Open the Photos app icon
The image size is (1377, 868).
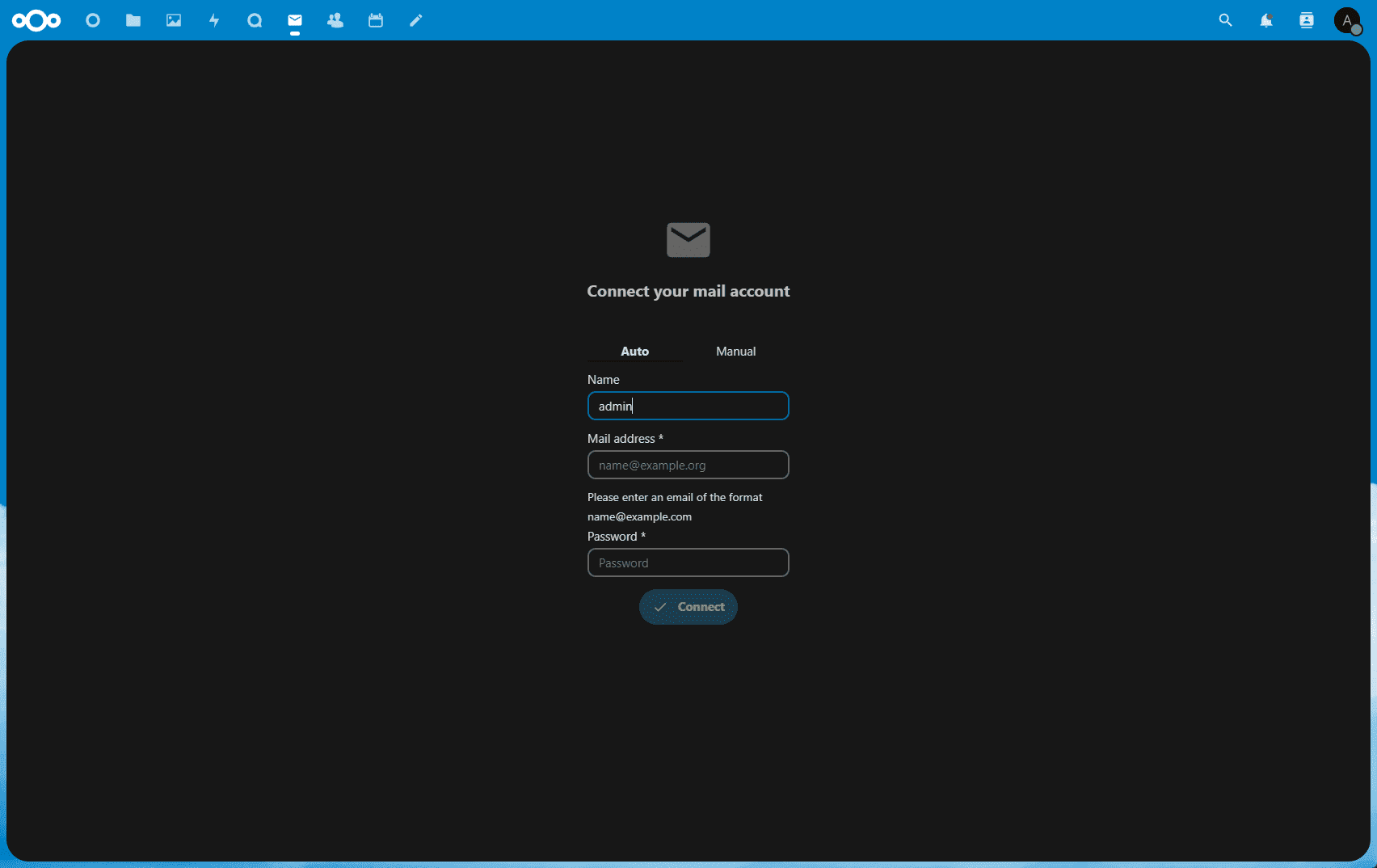pos(174,20)
